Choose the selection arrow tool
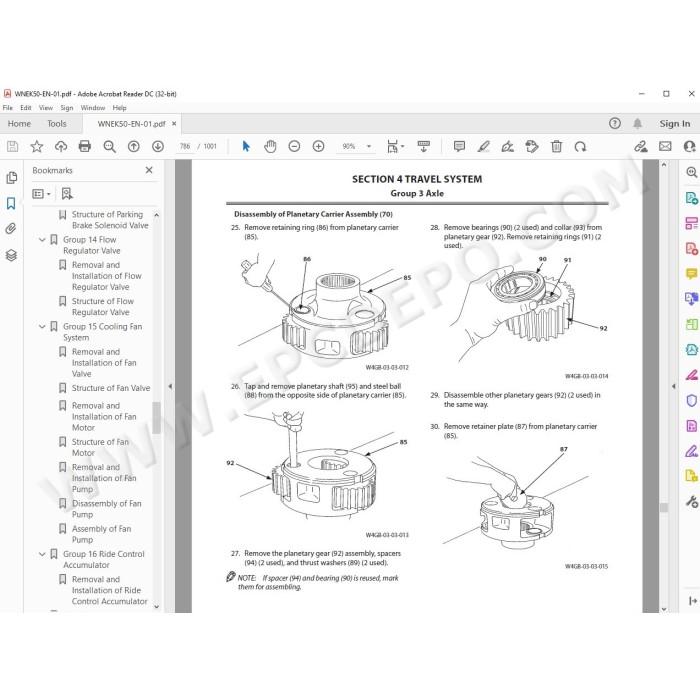This screenshot has width=700, height=700. point(246,146)
